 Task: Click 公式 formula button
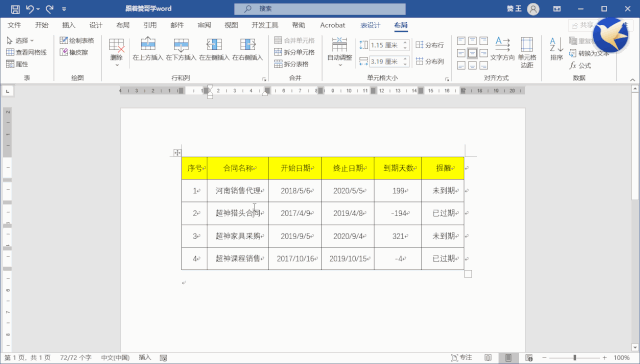pos(580,65)
